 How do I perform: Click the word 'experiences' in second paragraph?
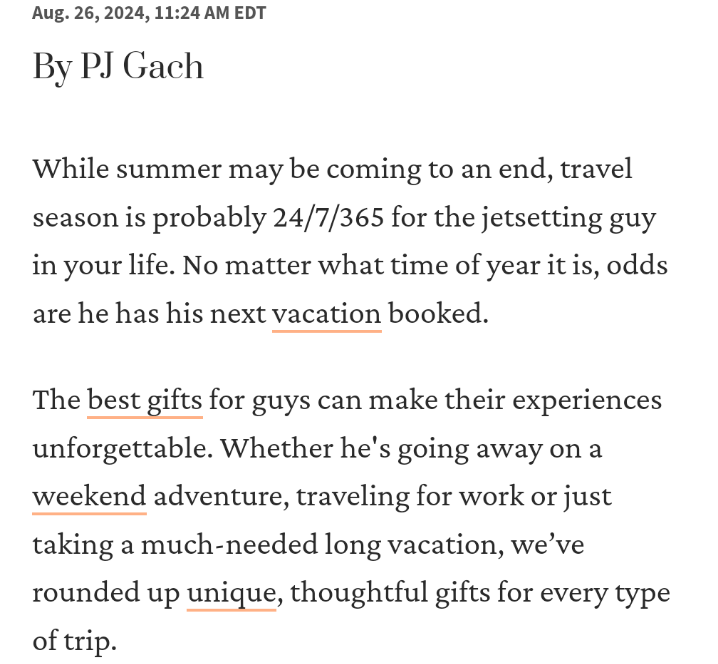coord(587,401)
